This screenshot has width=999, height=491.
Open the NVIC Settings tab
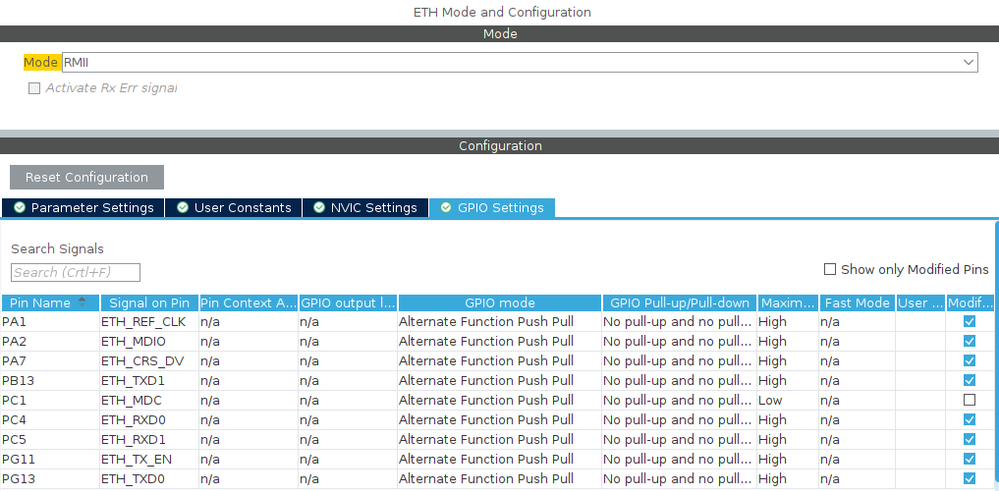pos(366,208)
